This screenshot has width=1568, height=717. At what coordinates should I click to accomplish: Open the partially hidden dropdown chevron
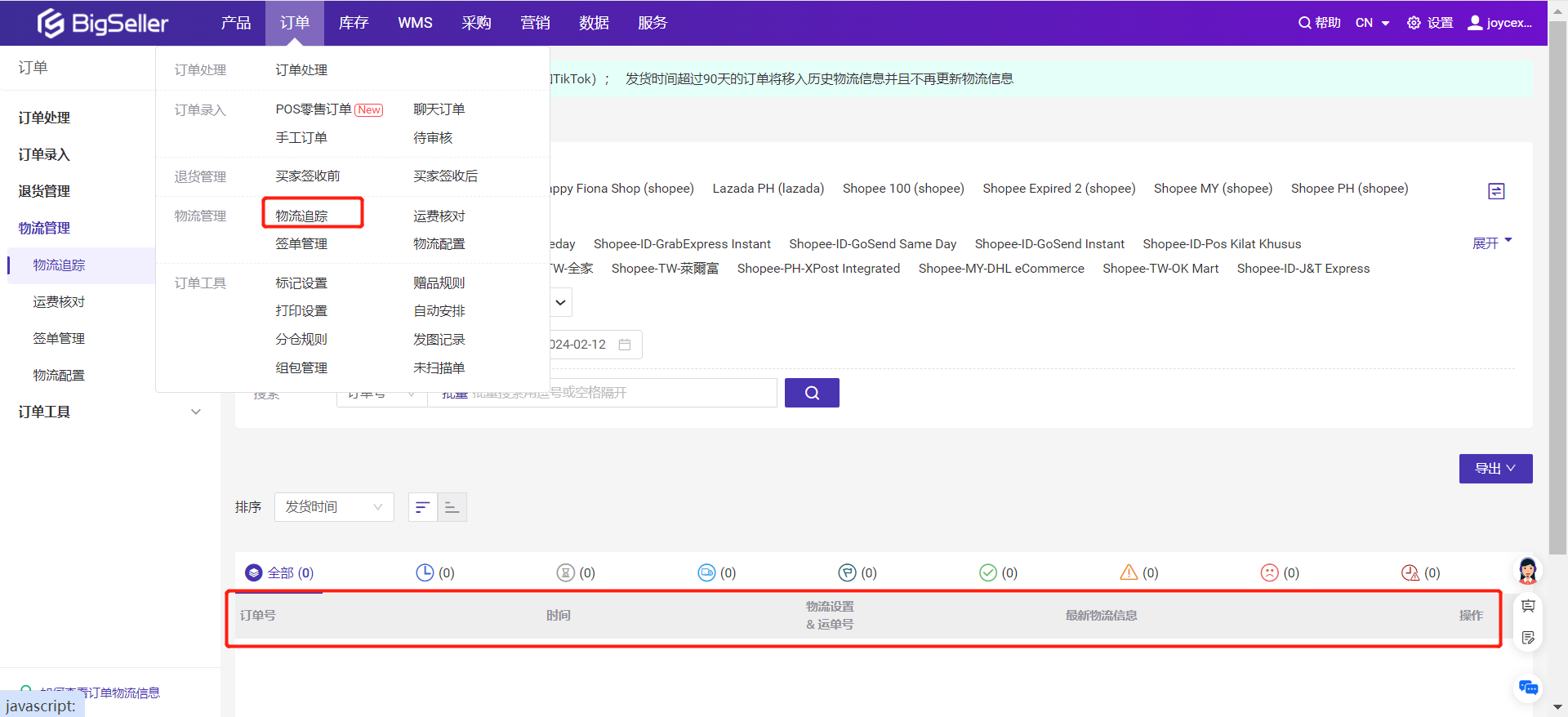point(560,302)
